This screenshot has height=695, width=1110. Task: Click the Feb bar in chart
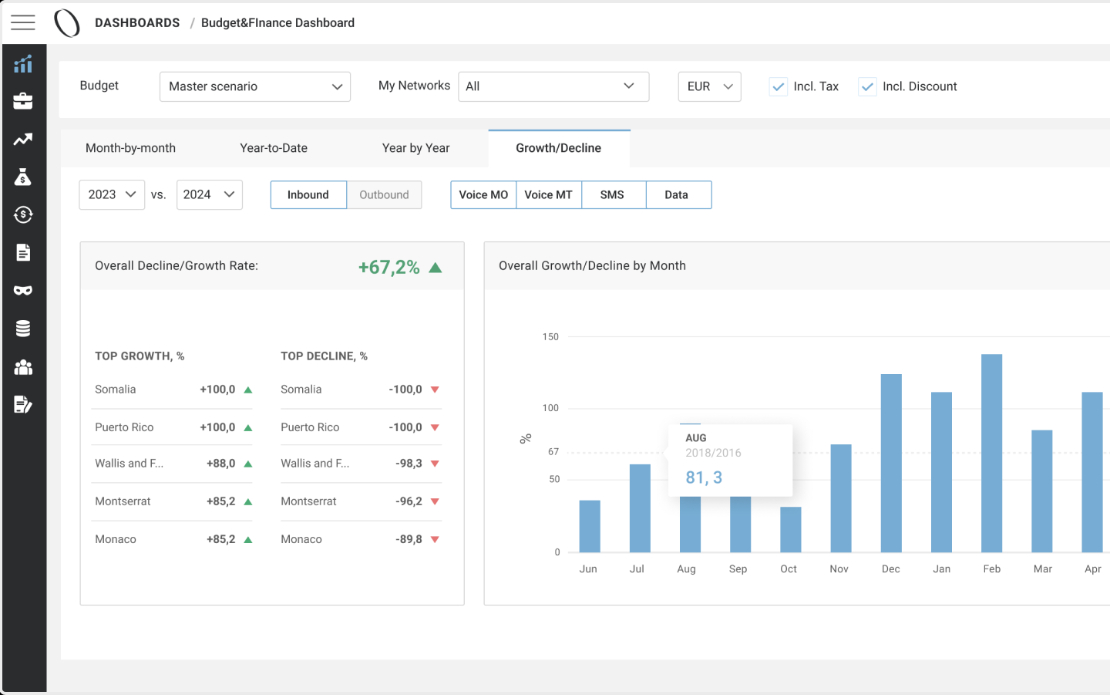pos(991,453)
